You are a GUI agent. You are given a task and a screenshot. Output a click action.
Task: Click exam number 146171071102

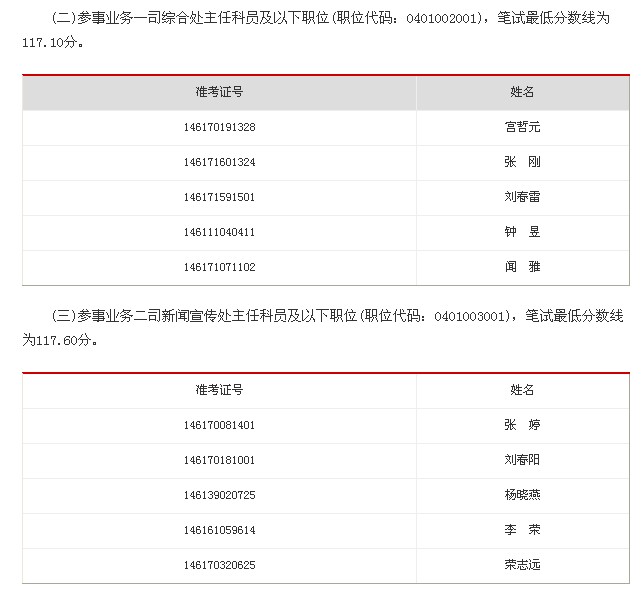[220, 267]
